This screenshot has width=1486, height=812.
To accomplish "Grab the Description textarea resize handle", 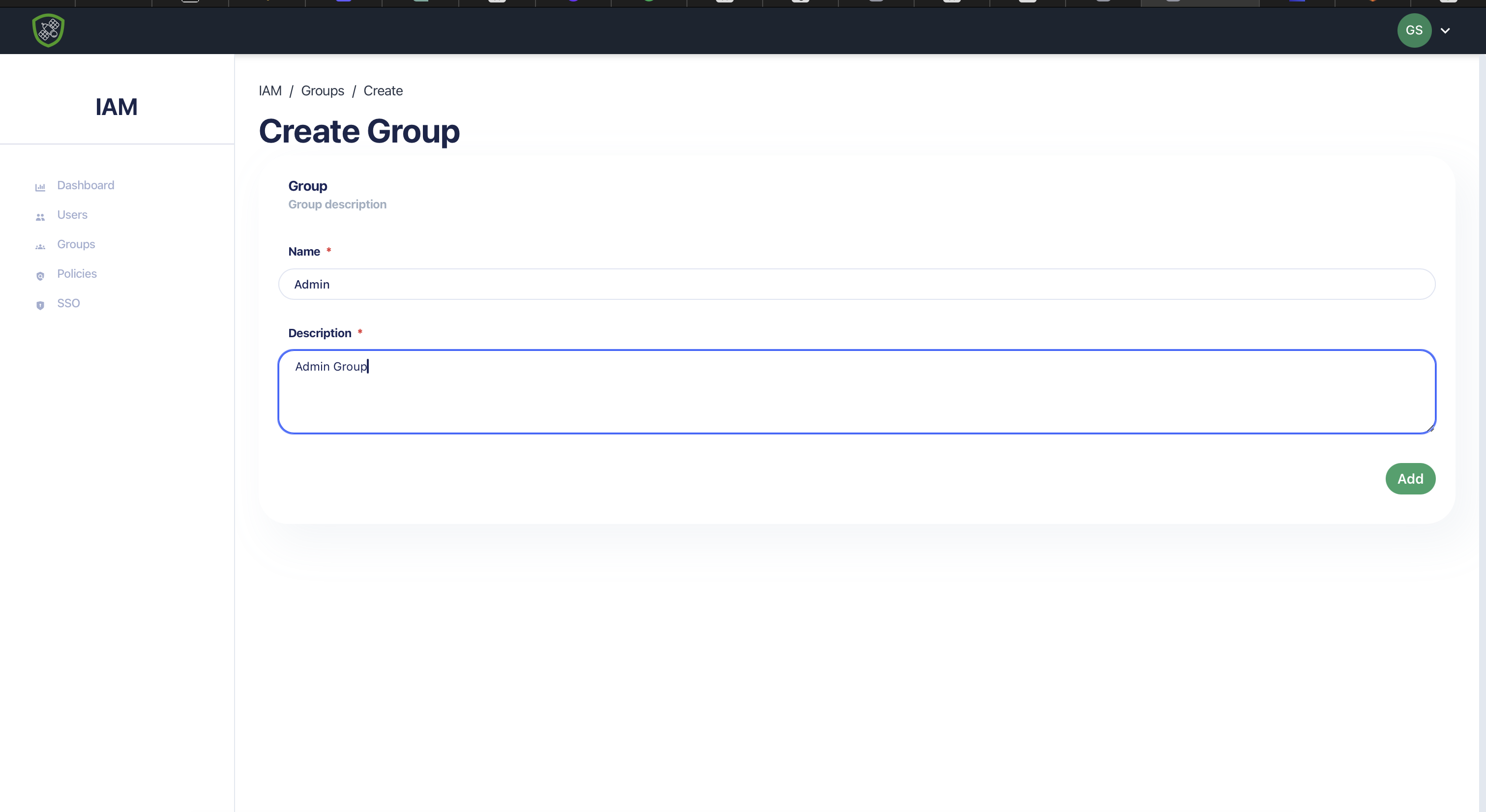I will (x=1430, y=428).
